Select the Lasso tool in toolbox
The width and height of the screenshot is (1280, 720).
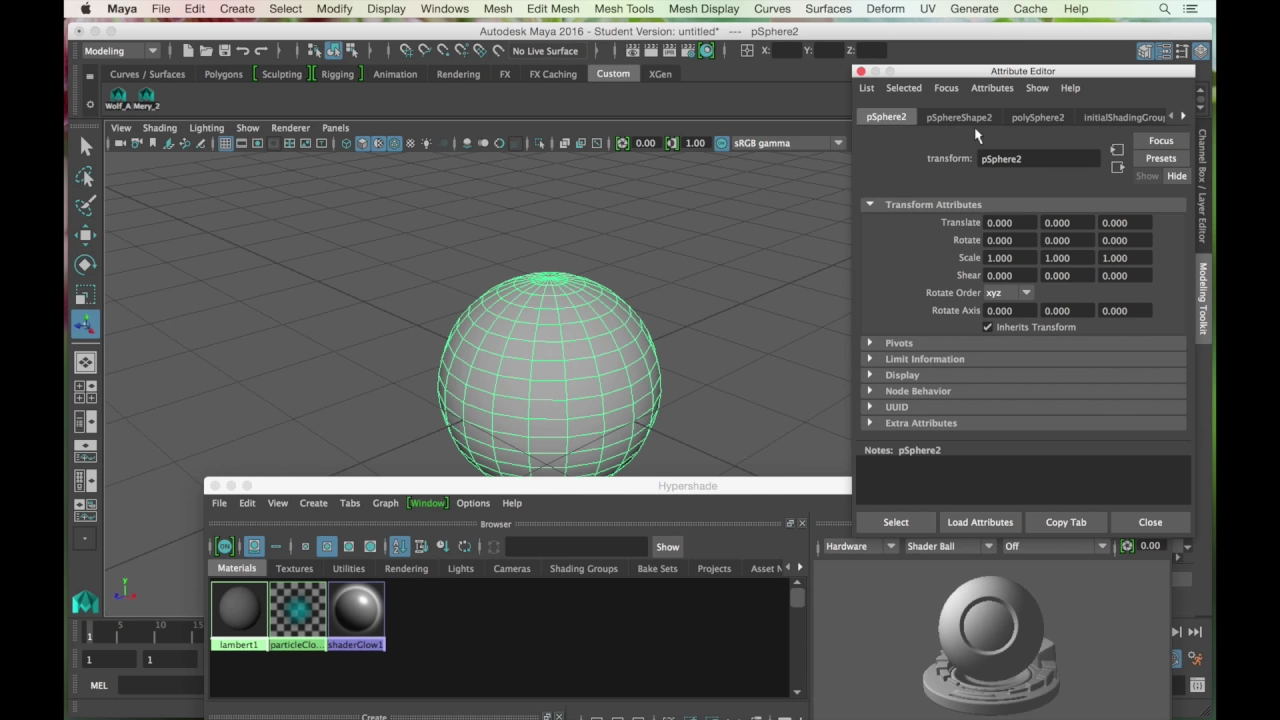(85, 177)
